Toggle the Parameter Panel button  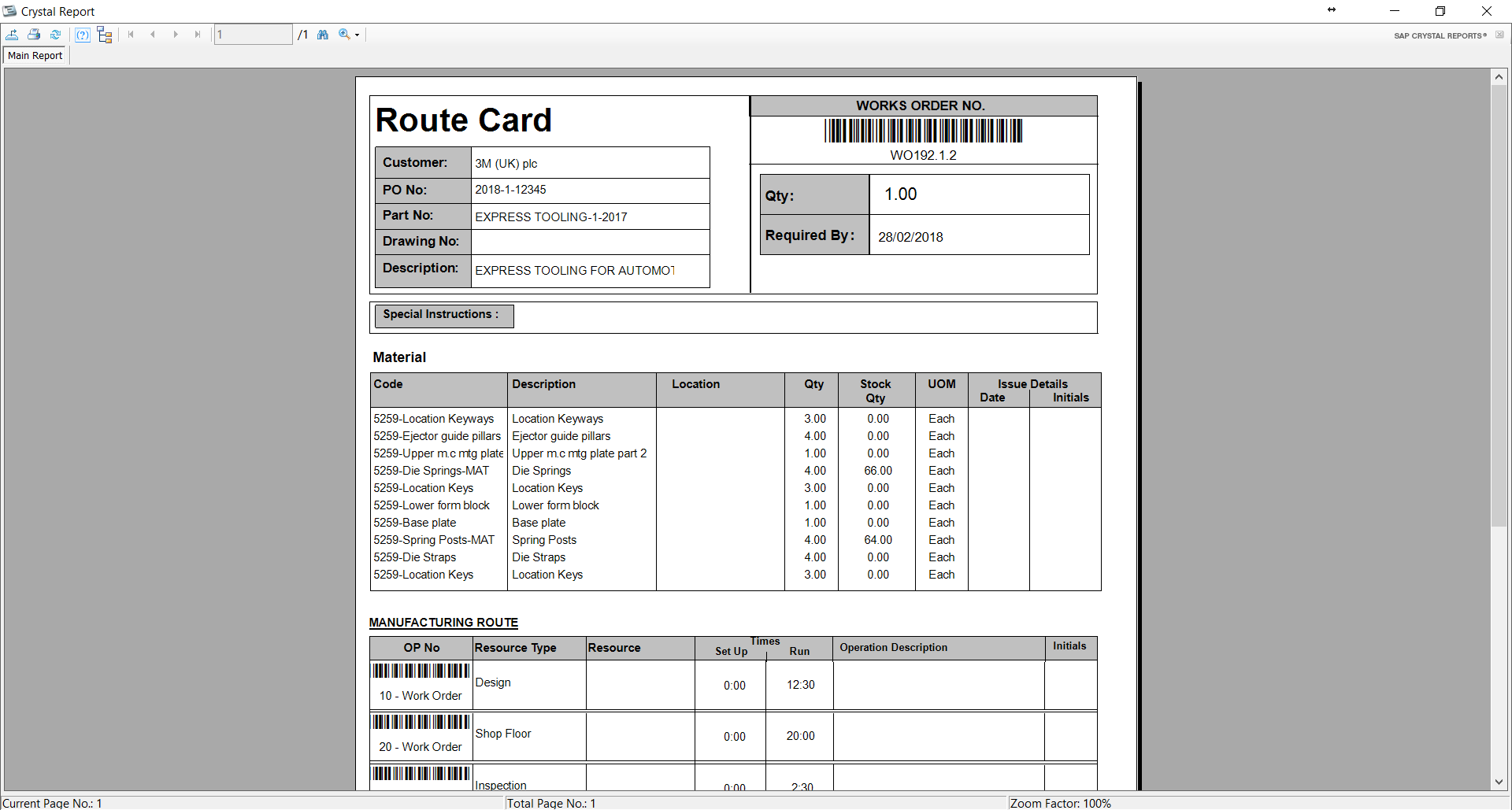(x=83, y=35)
